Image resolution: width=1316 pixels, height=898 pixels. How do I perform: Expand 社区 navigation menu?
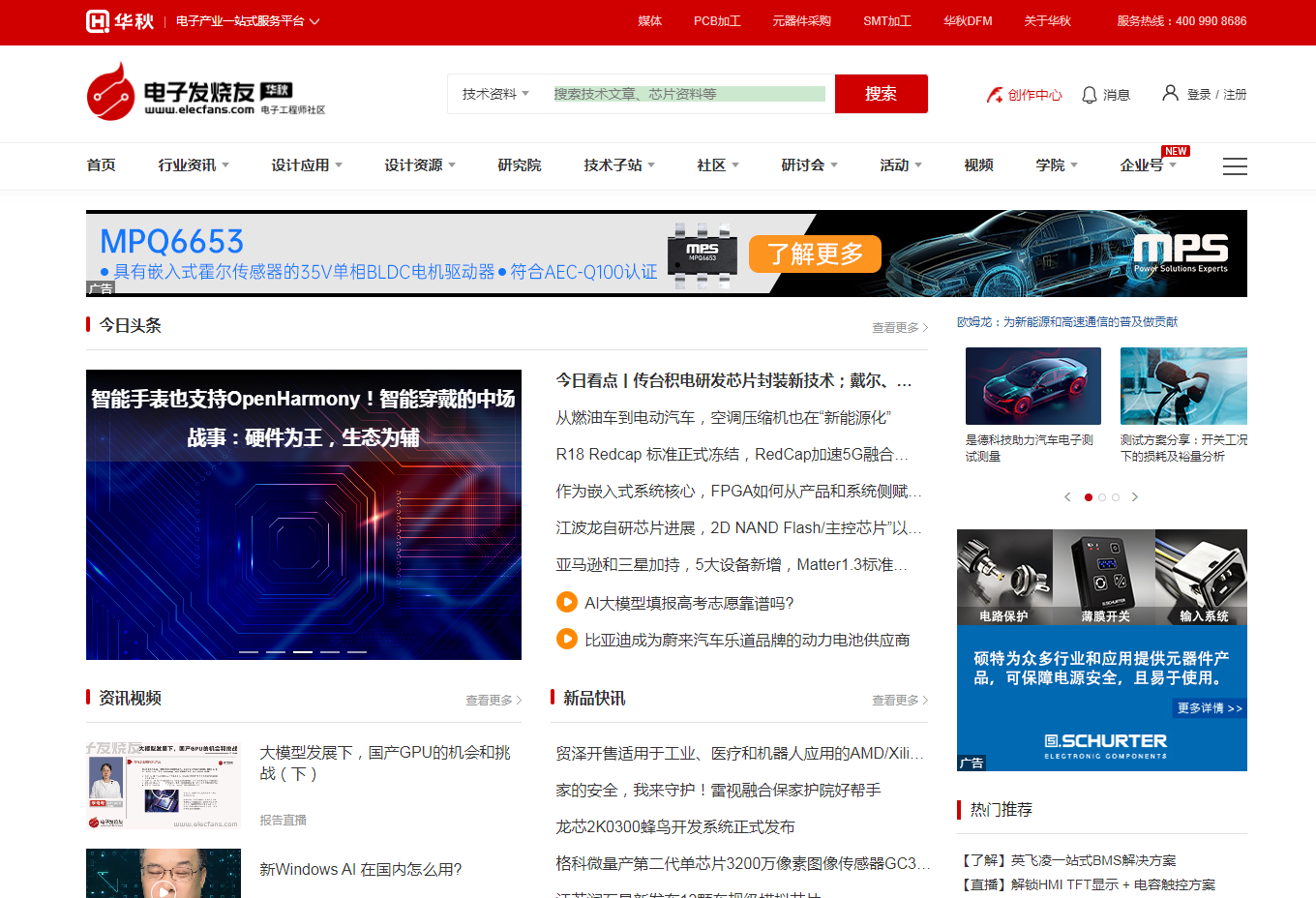[718, 165]
